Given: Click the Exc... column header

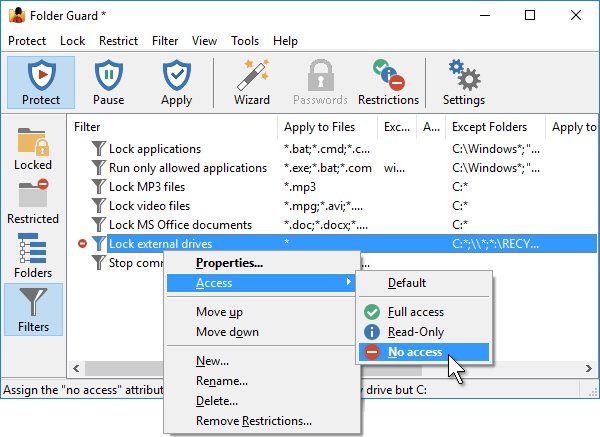Looking at the screenshot, I should click(x=397, y=127).
